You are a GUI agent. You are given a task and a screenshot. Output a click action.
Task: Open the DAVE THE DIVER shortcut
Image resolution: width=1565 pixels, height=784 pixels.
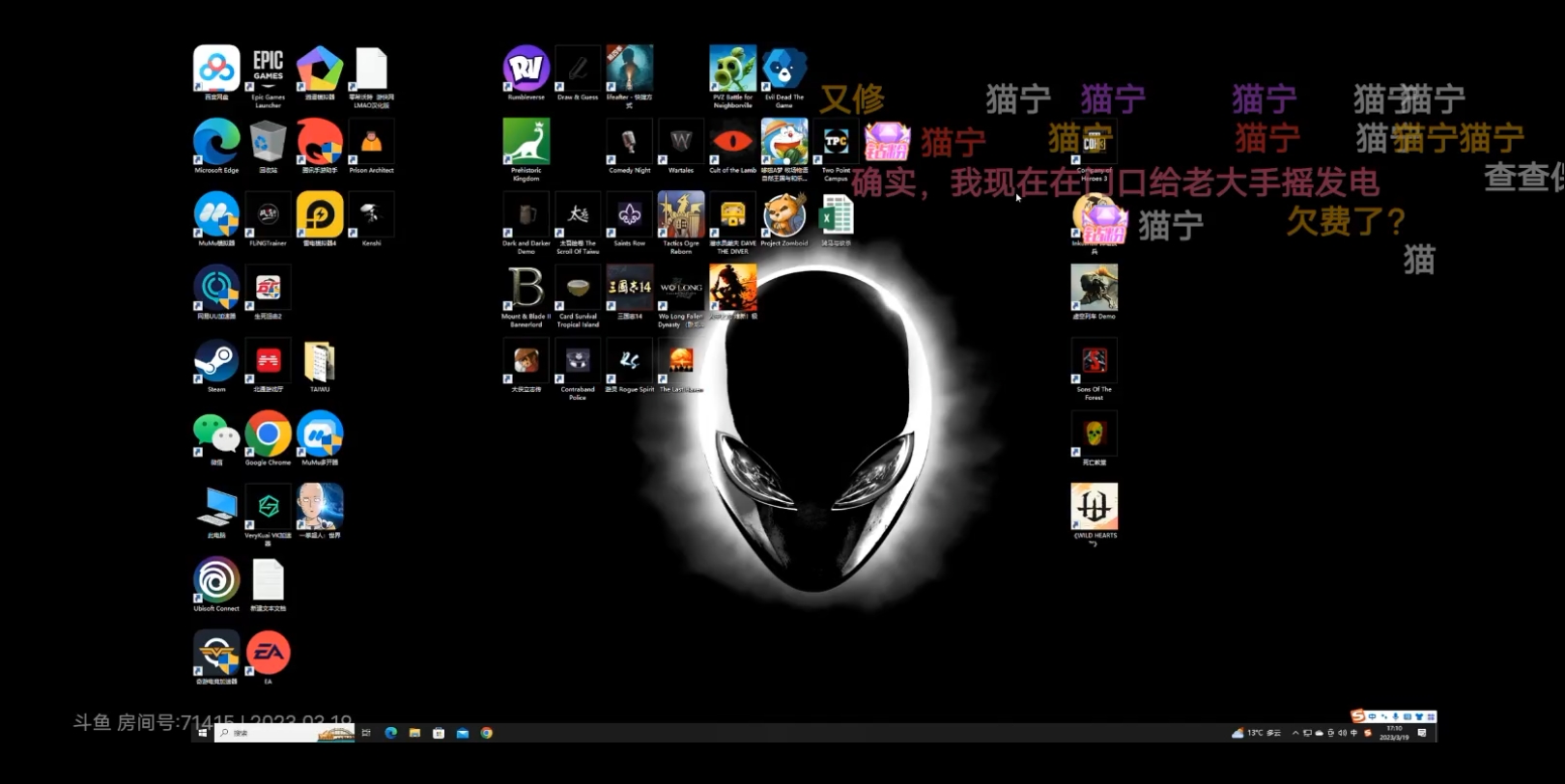733,223
